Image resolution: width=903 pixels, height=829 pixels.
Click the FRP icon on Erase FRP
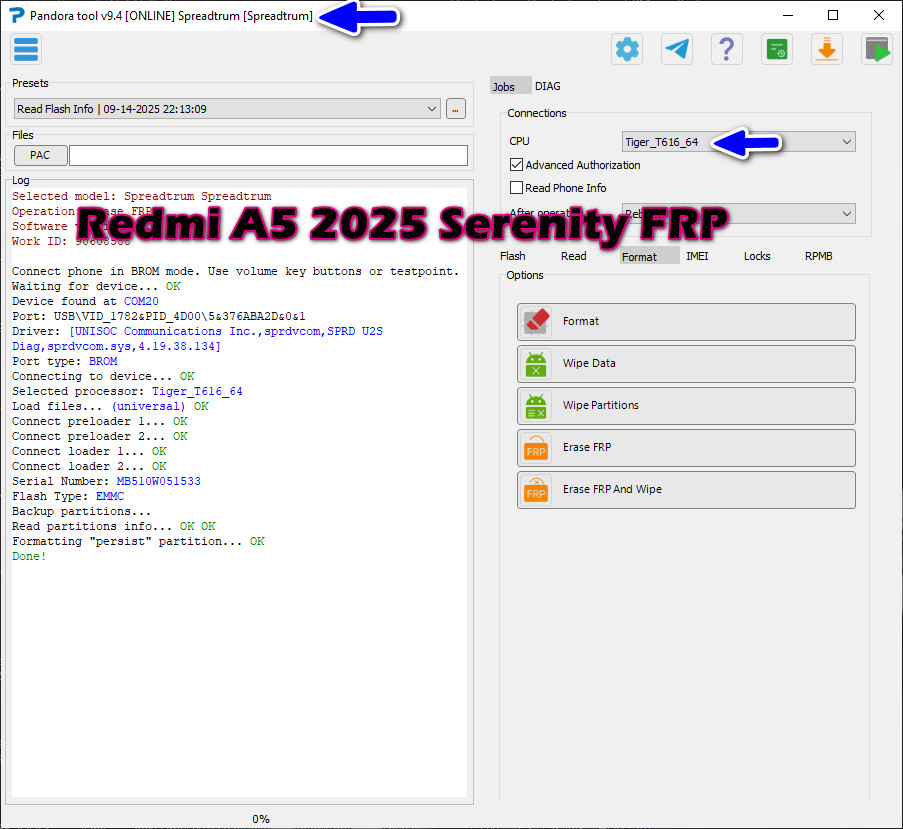coord(536,448)
